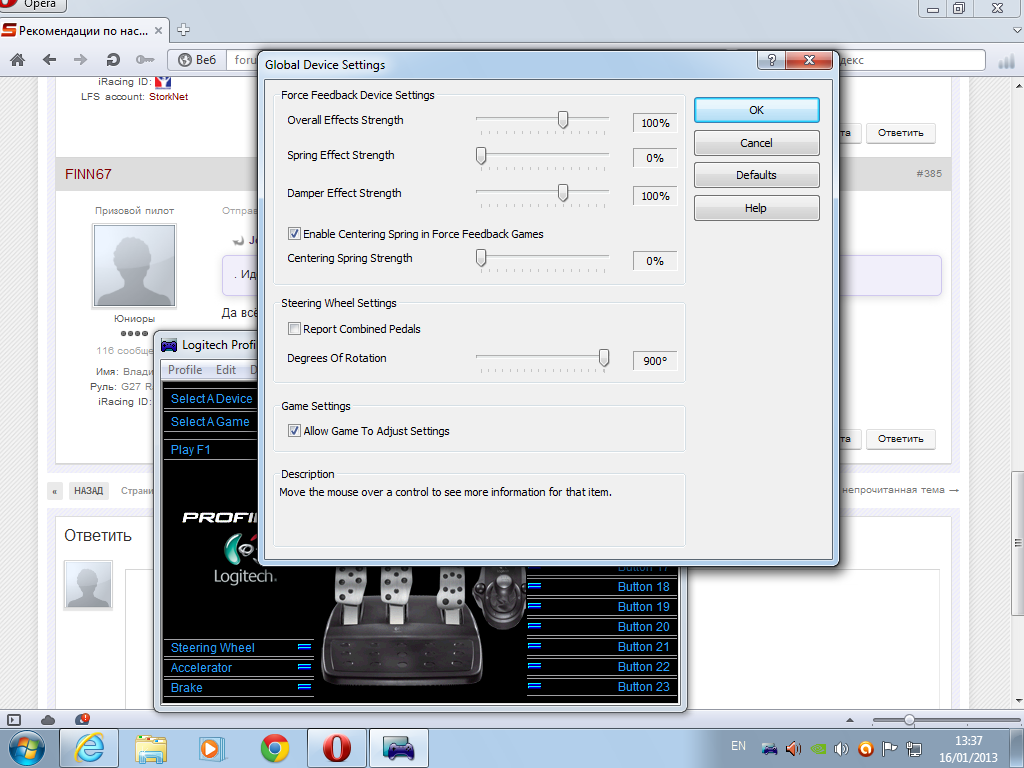Uncheck Enable Centering Spring in Force Feedback Games

(295, 234)
